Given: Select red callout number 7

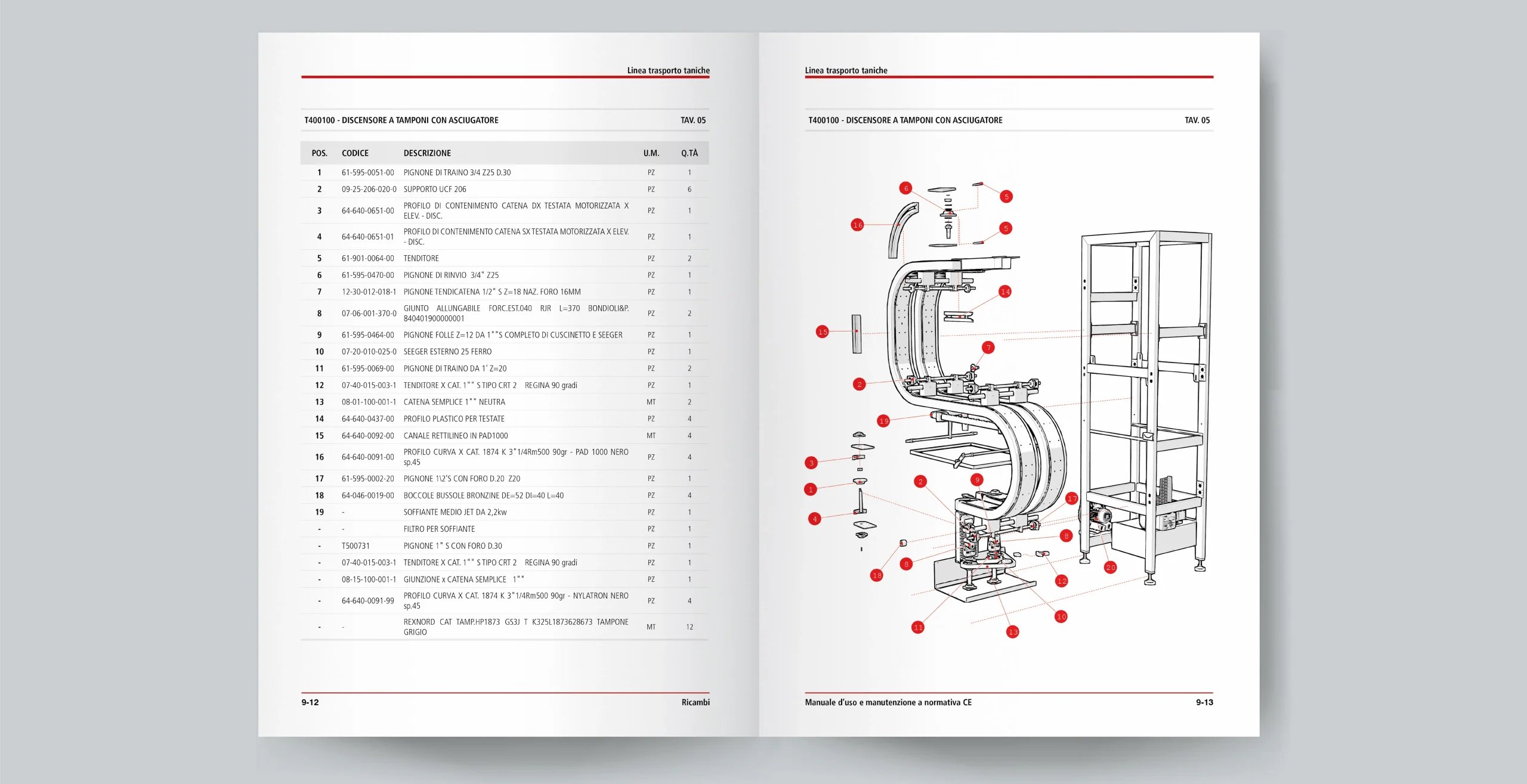Looking at the screenshot, I should pos(988,348).
